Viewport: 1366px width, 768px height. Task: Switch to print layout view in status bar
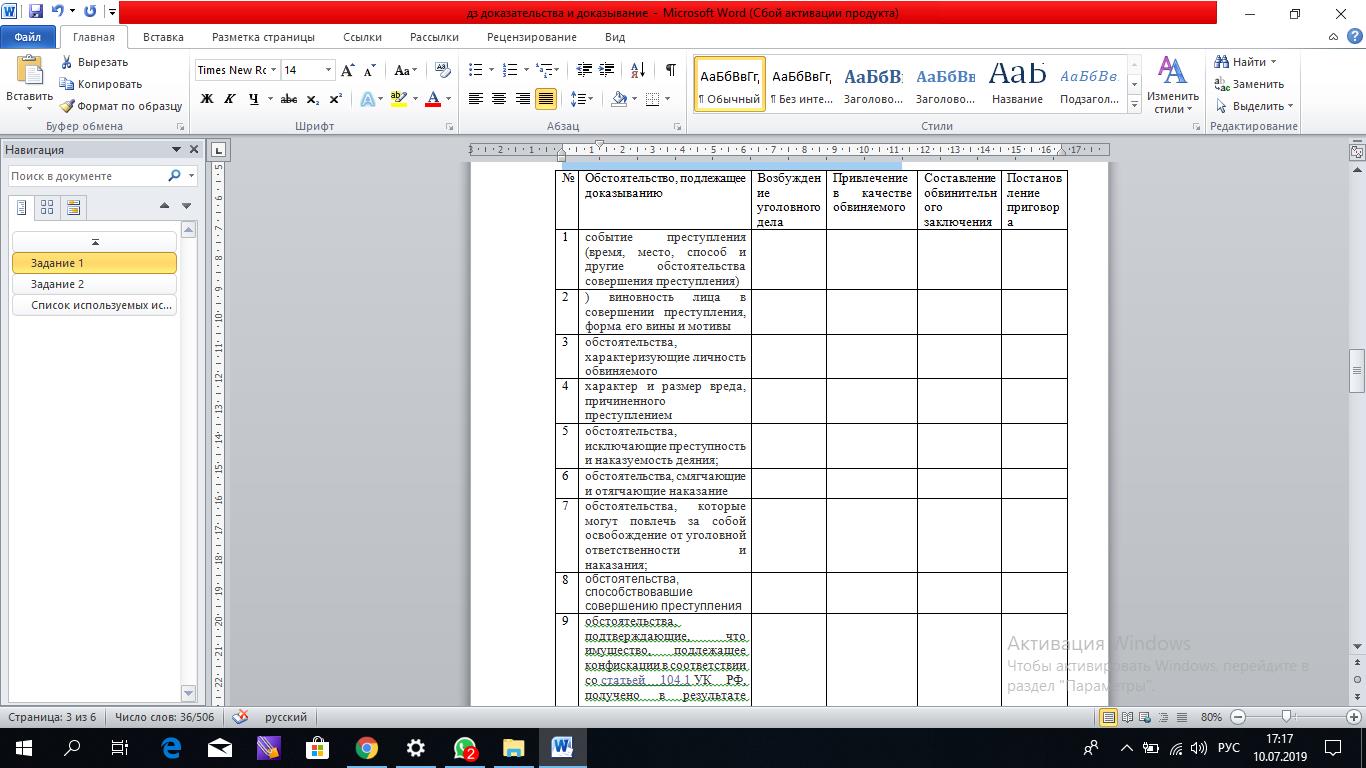point(1109,717)
